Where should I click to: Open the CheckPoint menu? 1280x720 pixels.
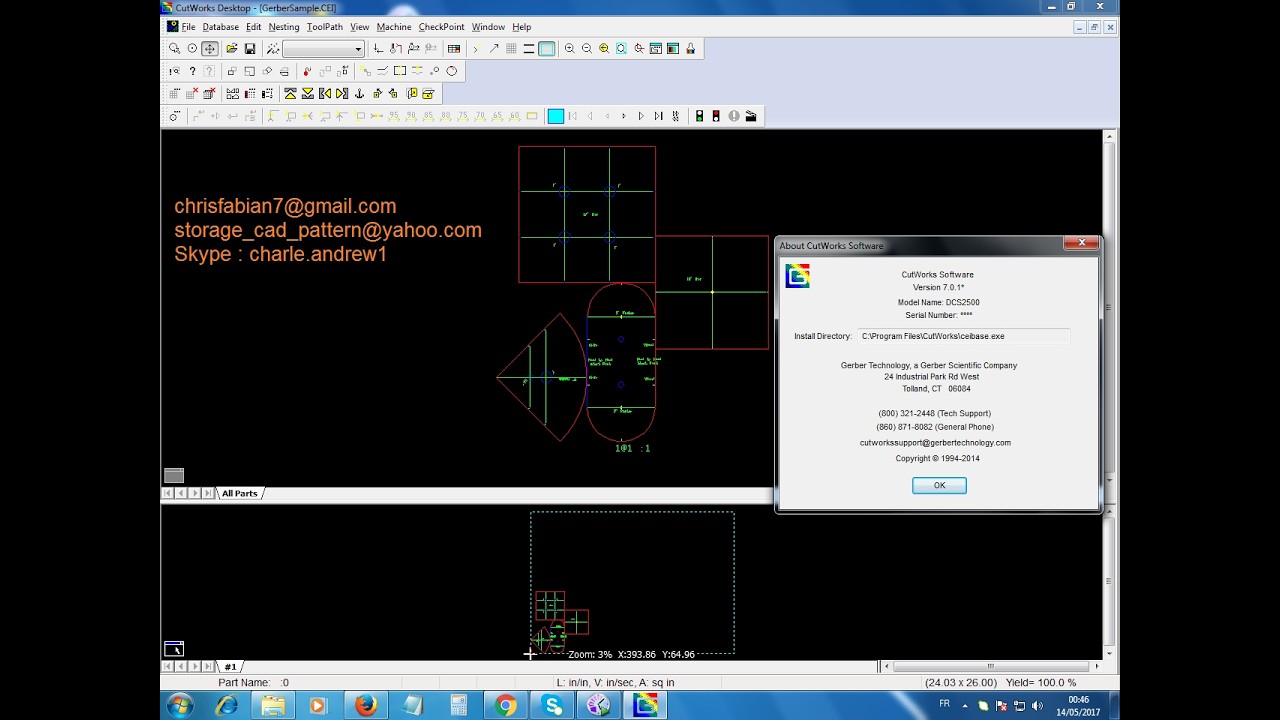[x=441, y=27]
